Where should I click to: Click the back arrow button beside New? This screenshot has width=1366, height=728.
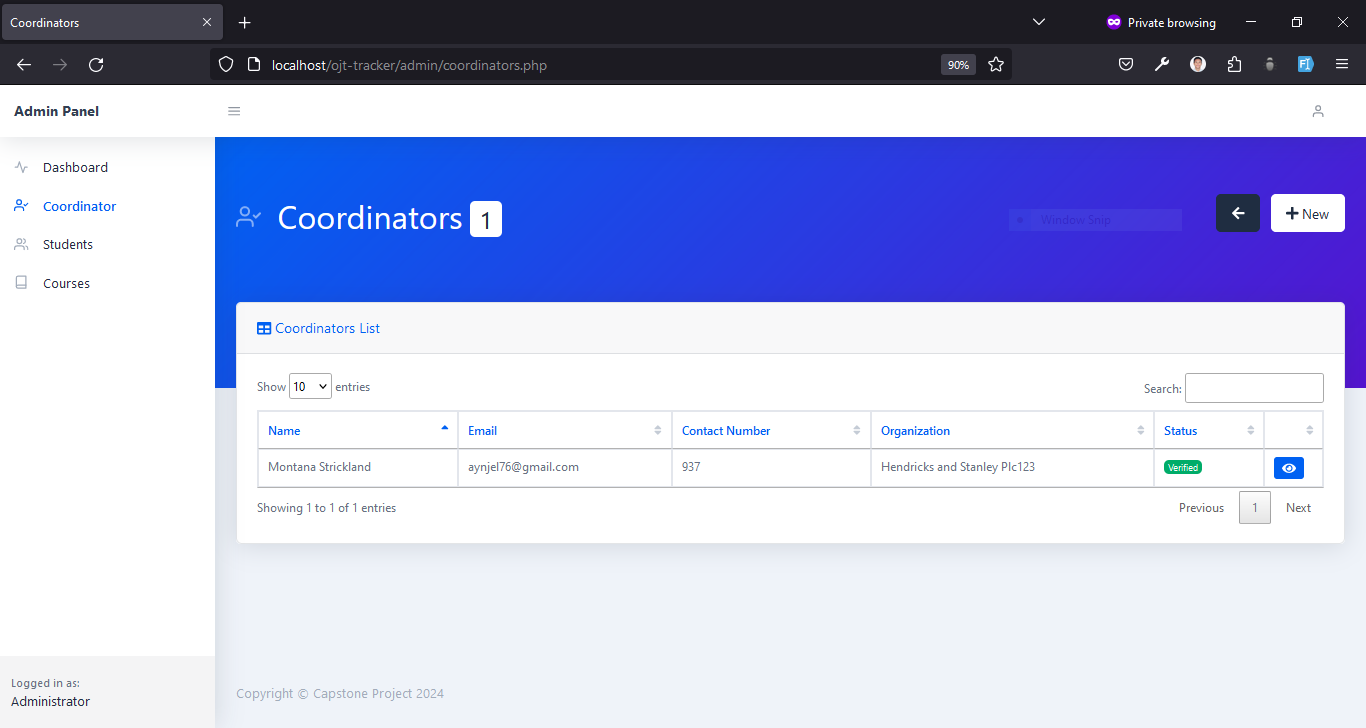coord(1238,213)
